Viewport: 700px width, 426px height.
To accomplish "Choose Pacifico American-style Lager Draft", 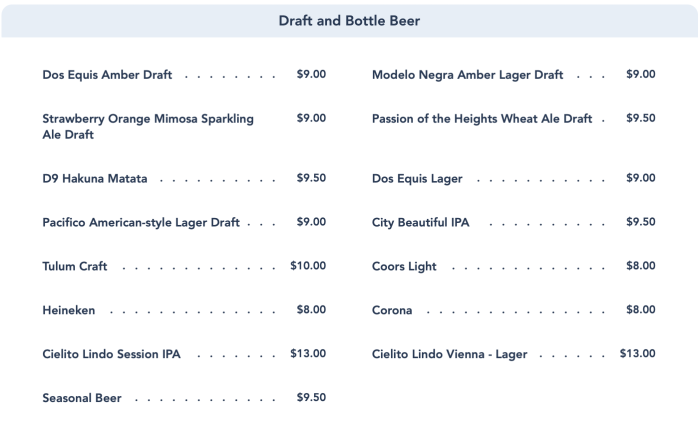I will [141, 223].
